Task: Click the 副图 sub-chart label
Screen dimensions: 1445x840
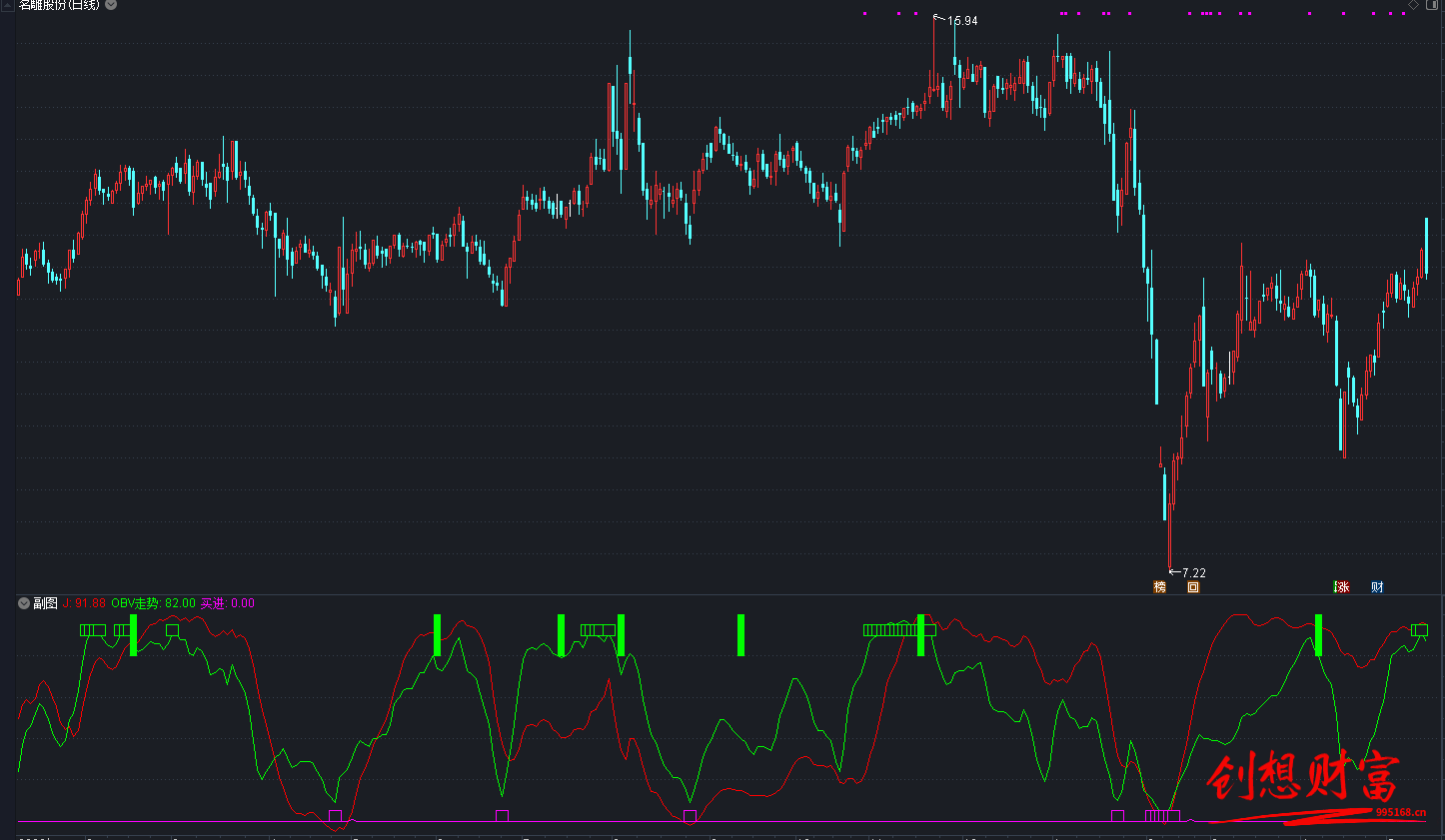Action: point(45,603)
